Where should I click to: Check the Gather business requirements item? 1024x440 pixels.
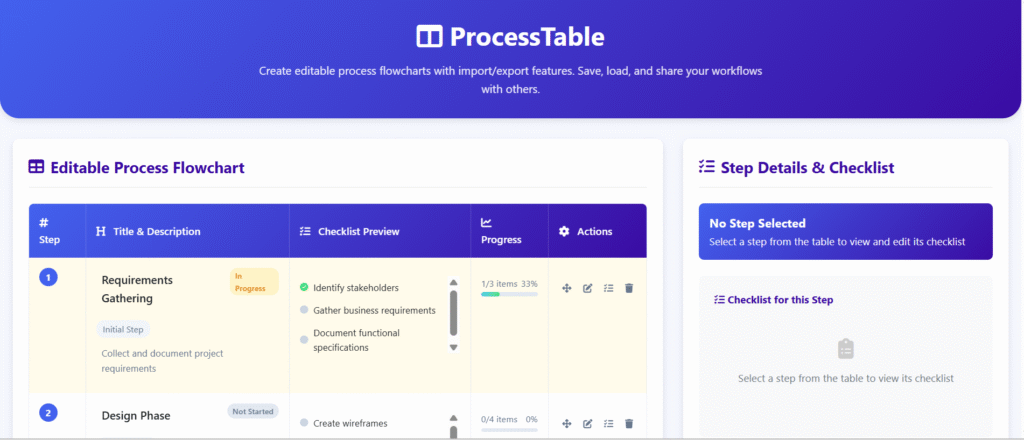click(304, 310)
